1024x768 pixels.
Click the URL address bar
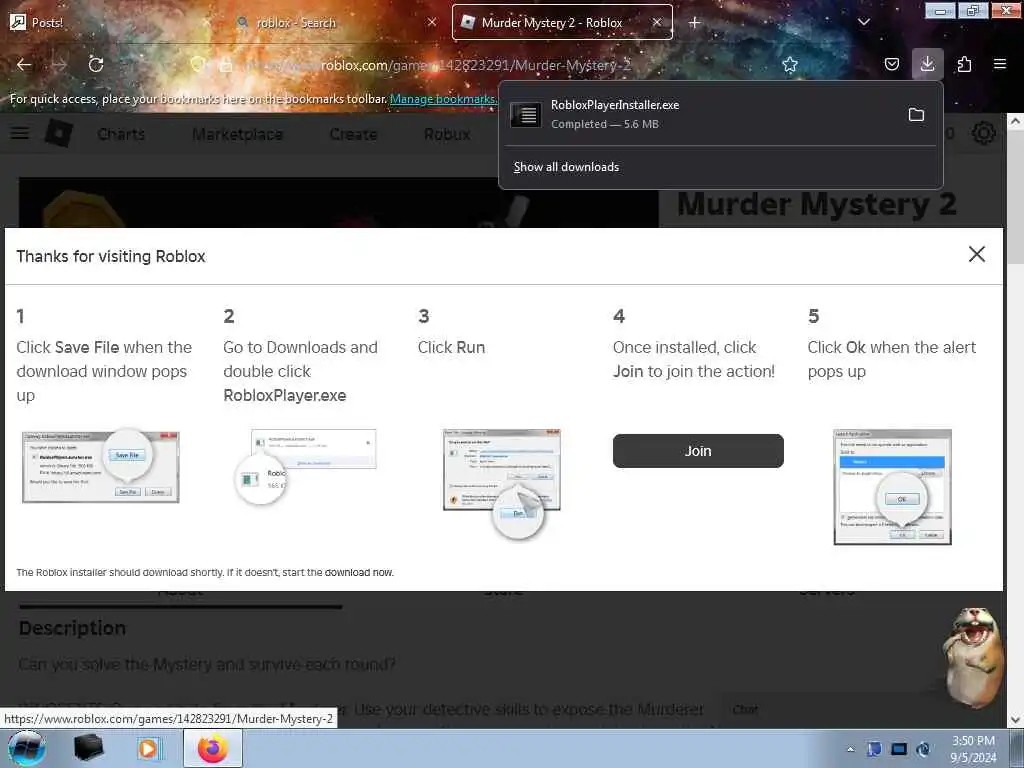(496, 65)
